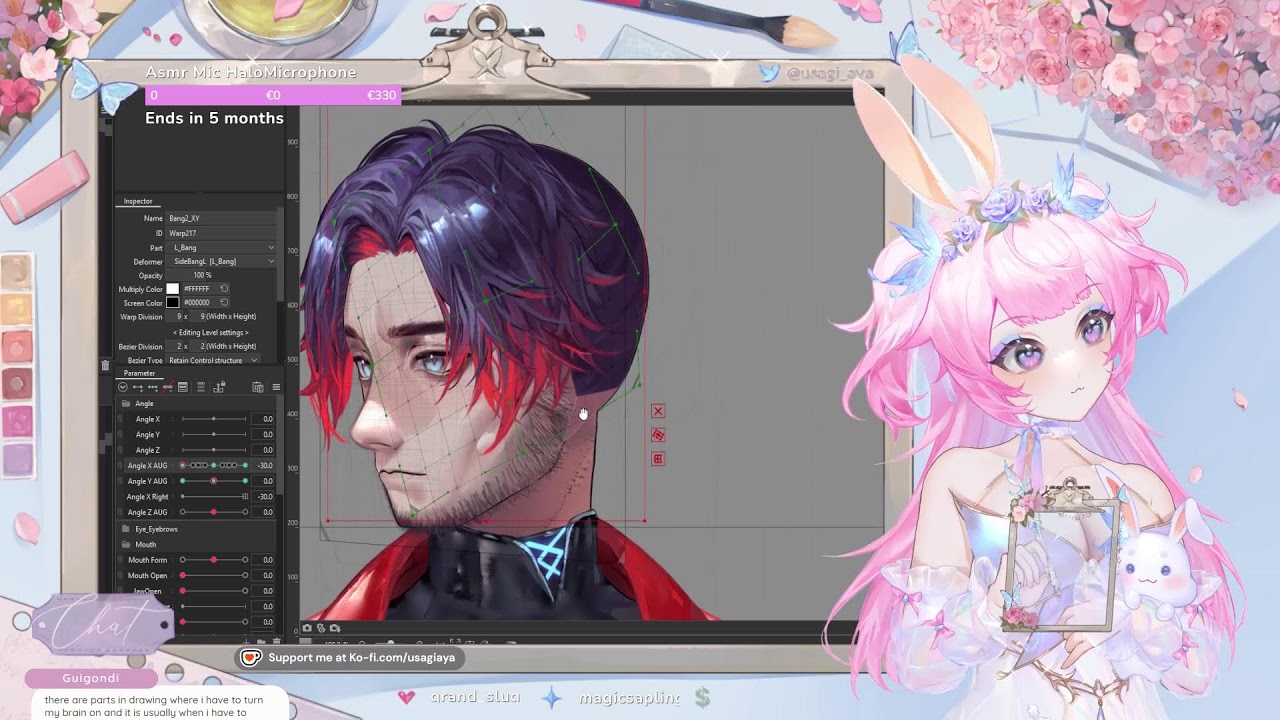This screenshot has width=1280, height=720.
Task: Click the white Multiply Color swatch
Action: coord(172,289)
